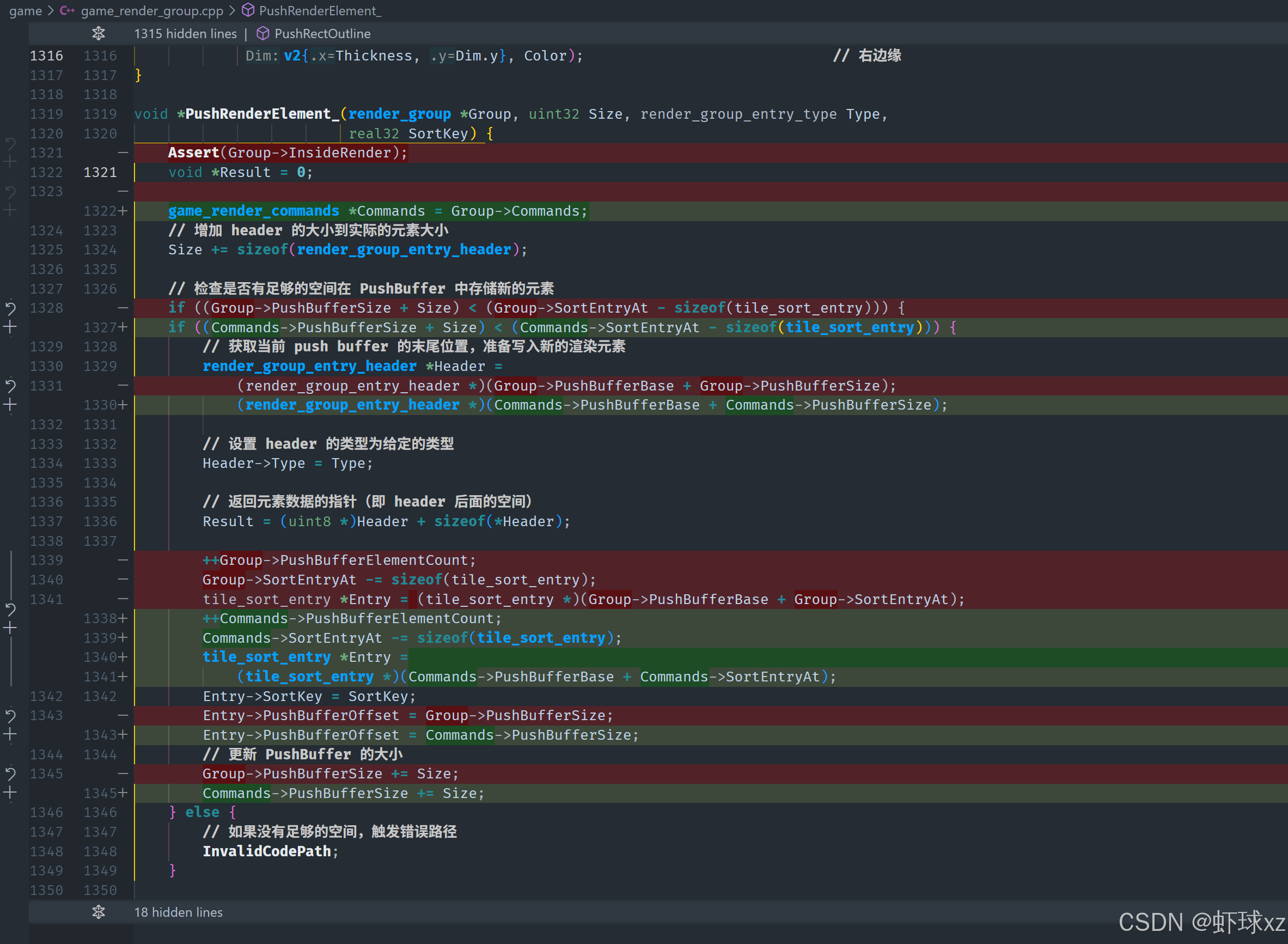Screen dimensions: 1288x944
Task: Open the game_render_group.cpp breadcrumb
Action: [151, 11]
